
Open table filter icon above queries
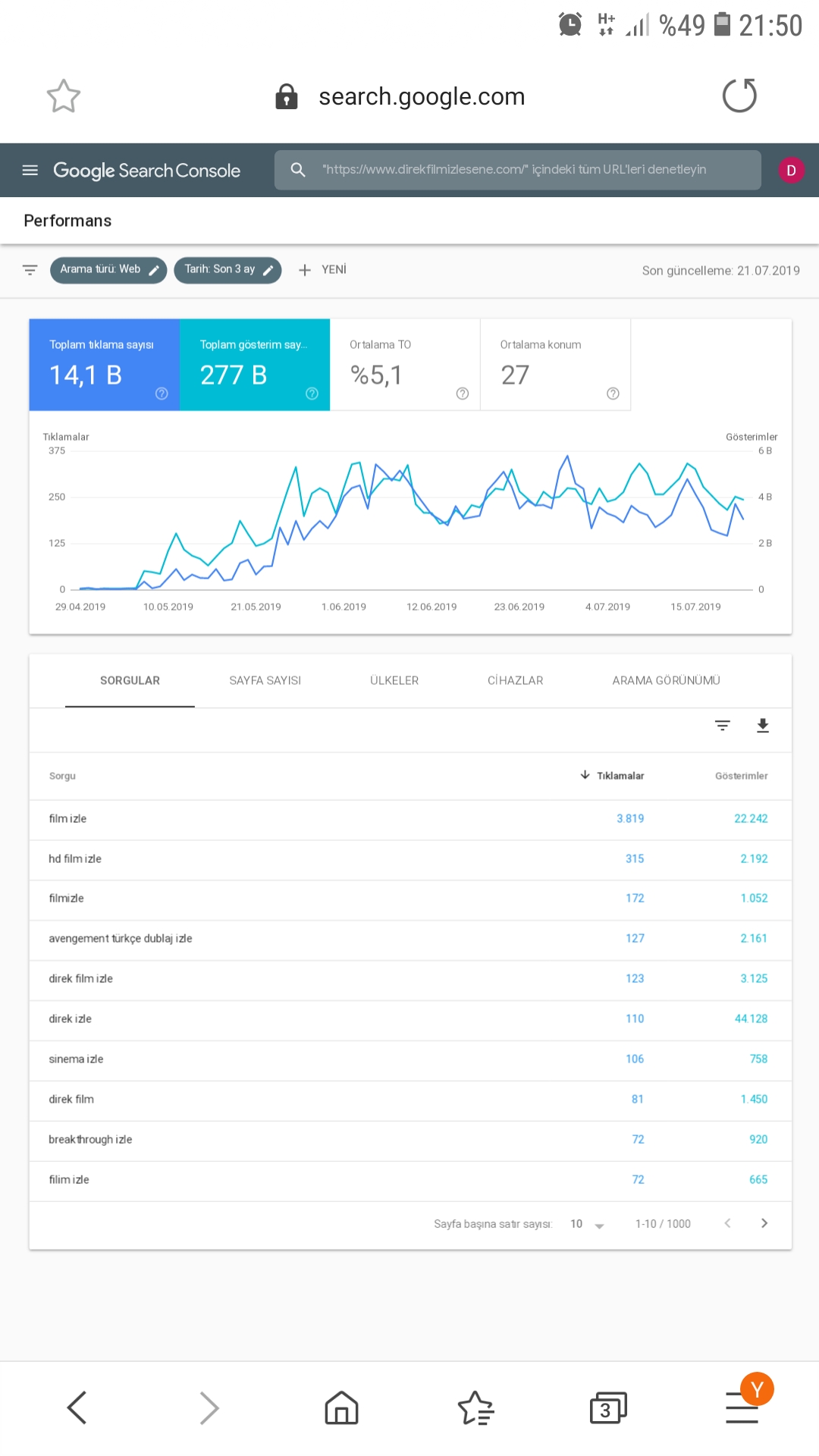pos(723,726)
